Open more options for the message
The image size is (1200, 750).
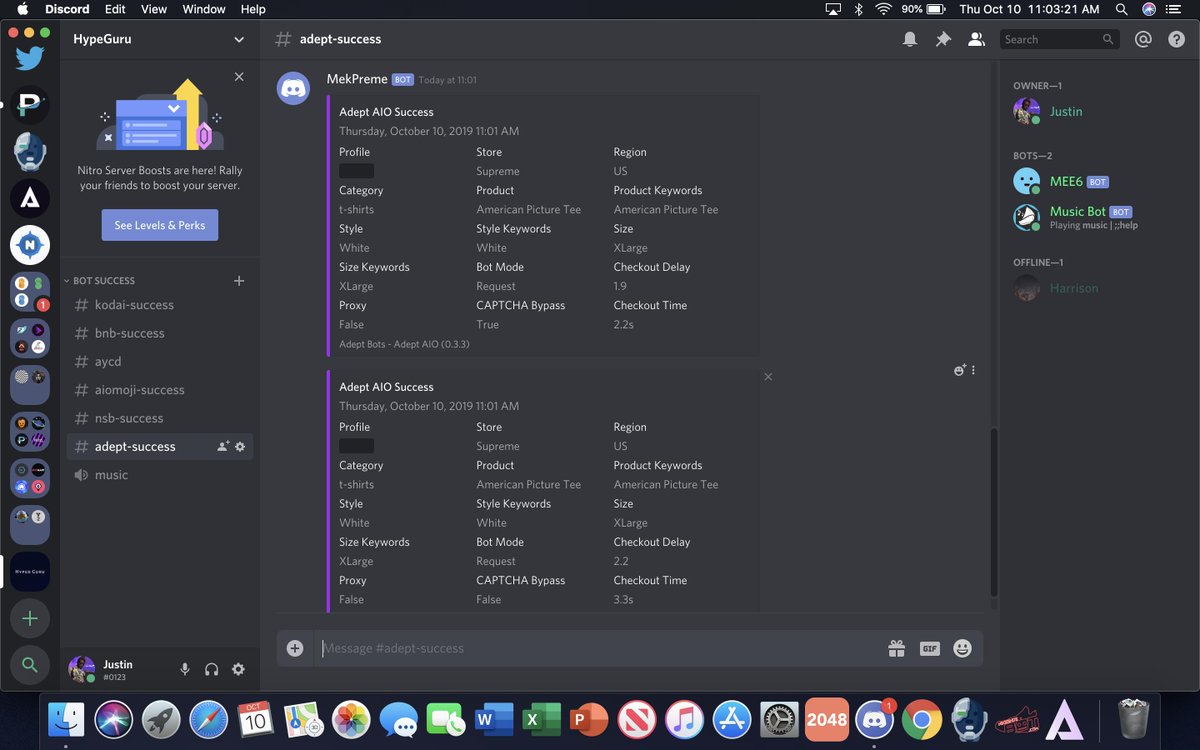973,370
